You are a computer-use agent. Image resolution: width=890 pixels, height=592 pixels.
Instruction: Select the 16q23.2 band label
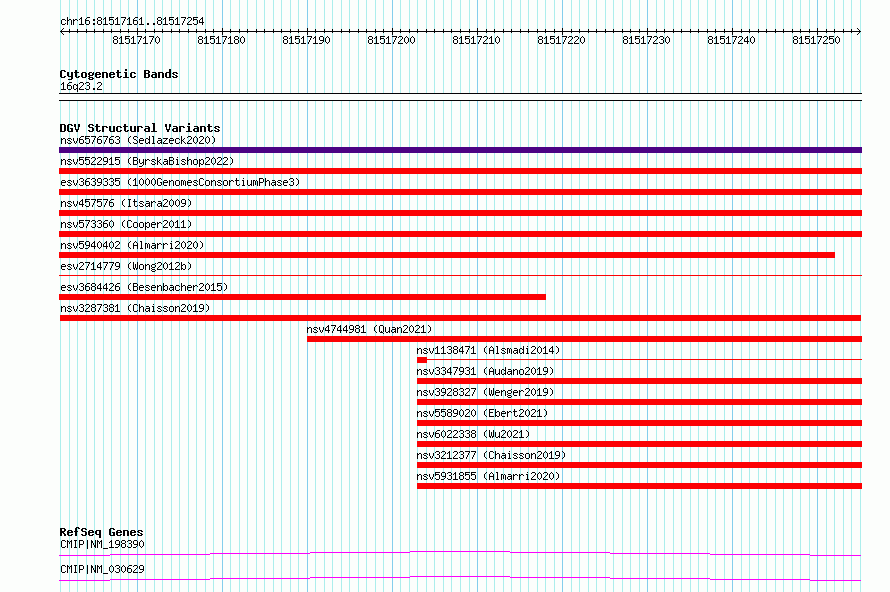pyautogui.click(x=81, y=86)
